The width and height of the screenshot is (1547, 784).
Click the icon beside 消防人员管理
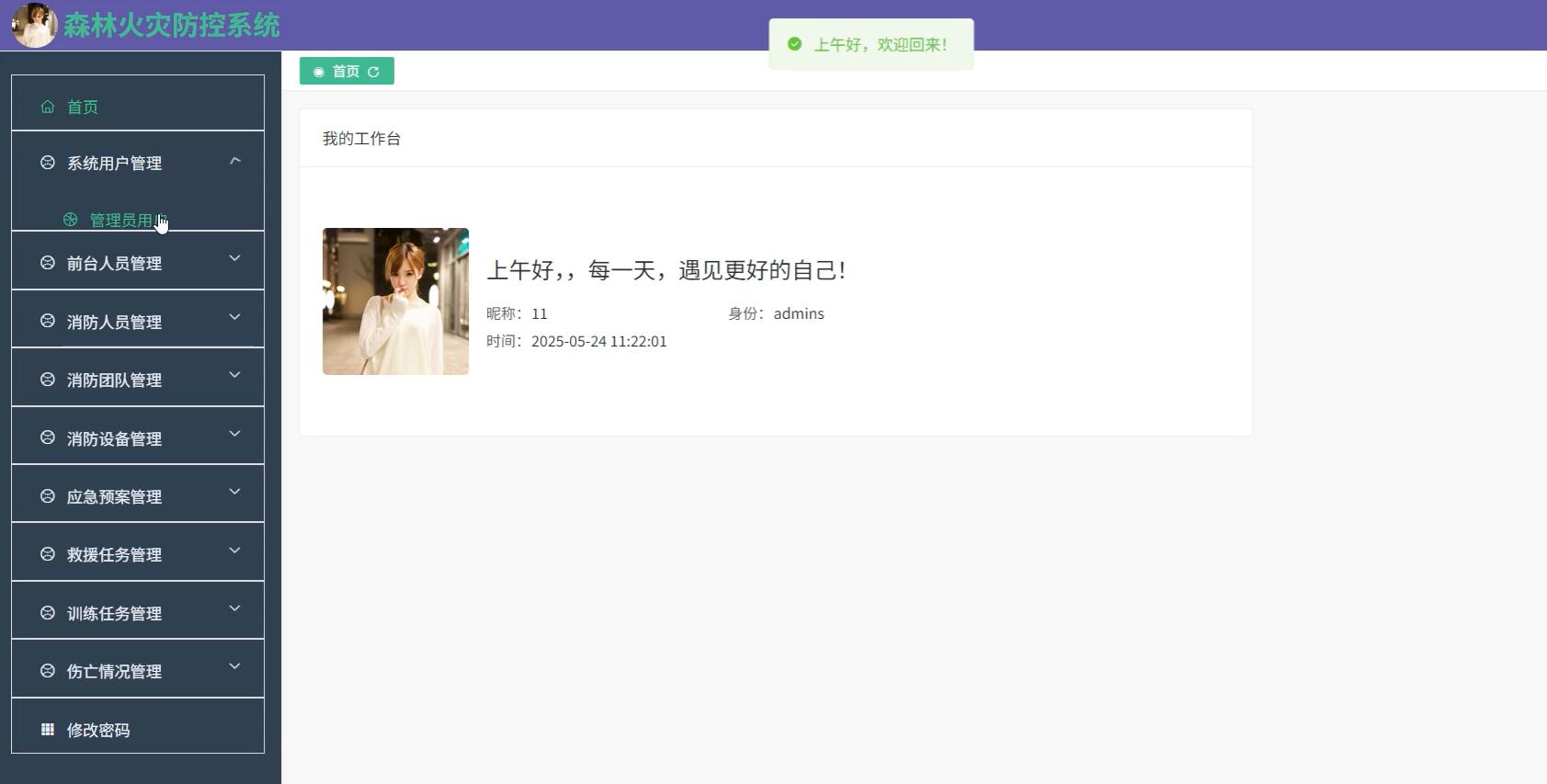pos(48,322)
